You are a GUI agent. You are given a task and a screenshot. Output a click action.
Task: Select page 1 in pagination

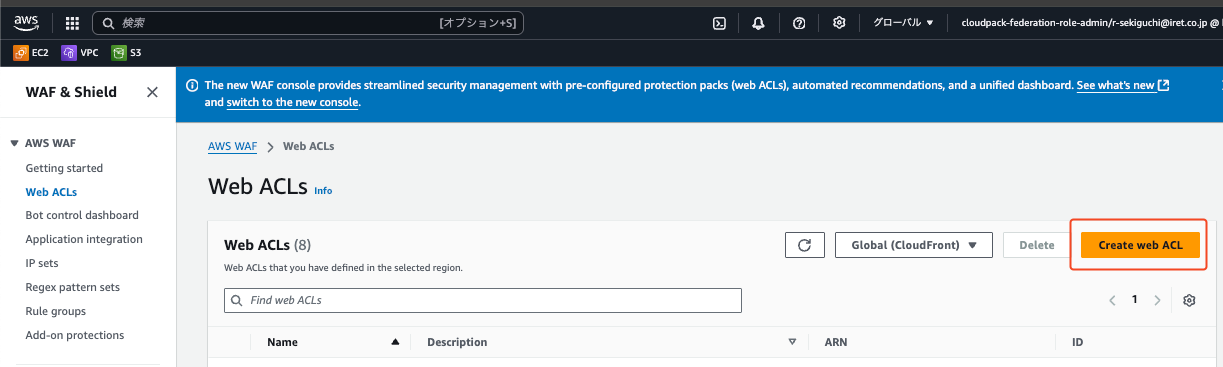point(1135,300)
